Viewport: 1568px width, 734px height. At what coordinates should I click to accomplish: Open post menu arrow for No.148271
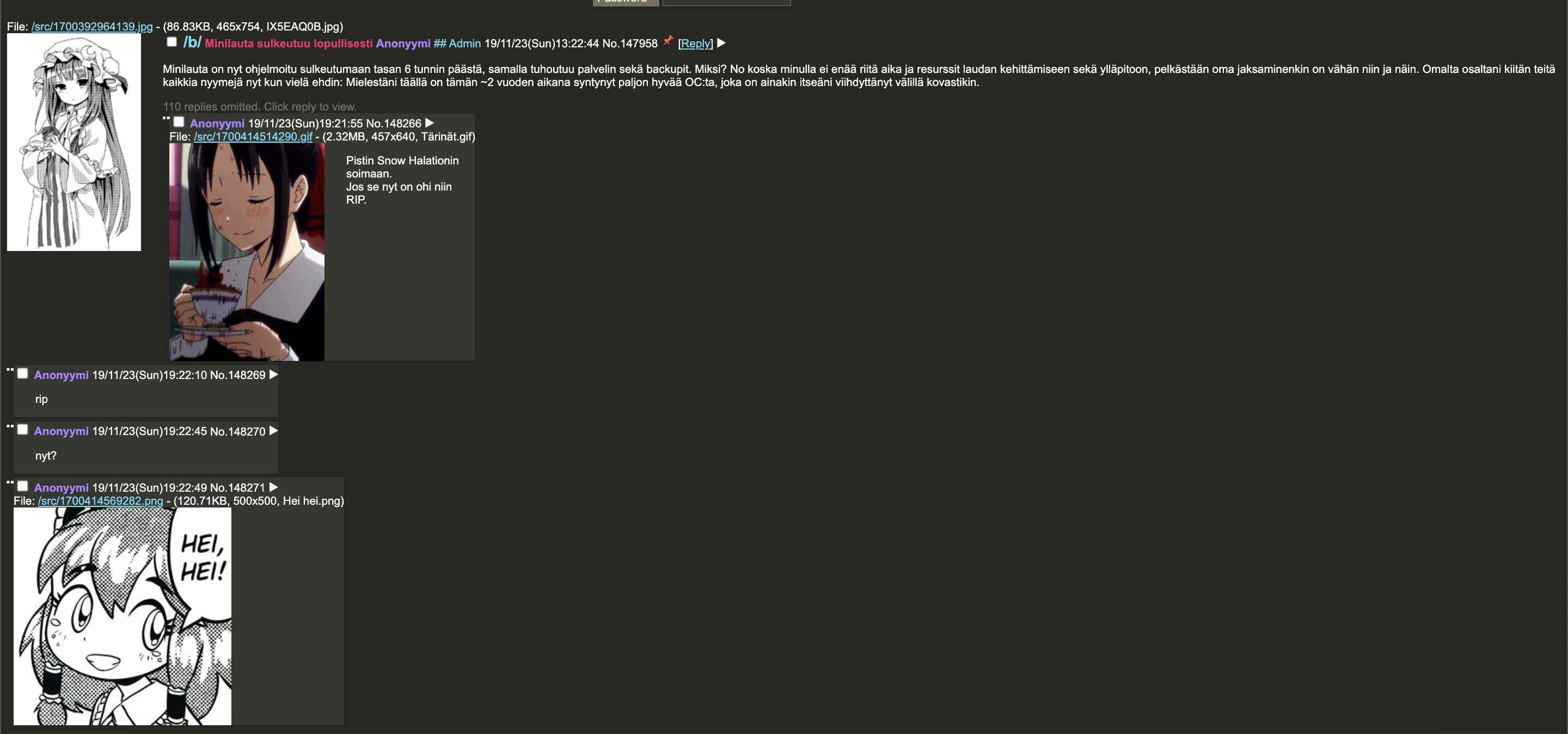point(274,487)
